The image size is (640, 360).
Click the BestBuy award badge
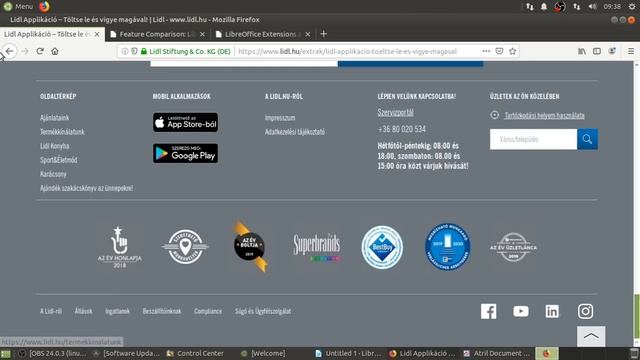tap(382, 247)
